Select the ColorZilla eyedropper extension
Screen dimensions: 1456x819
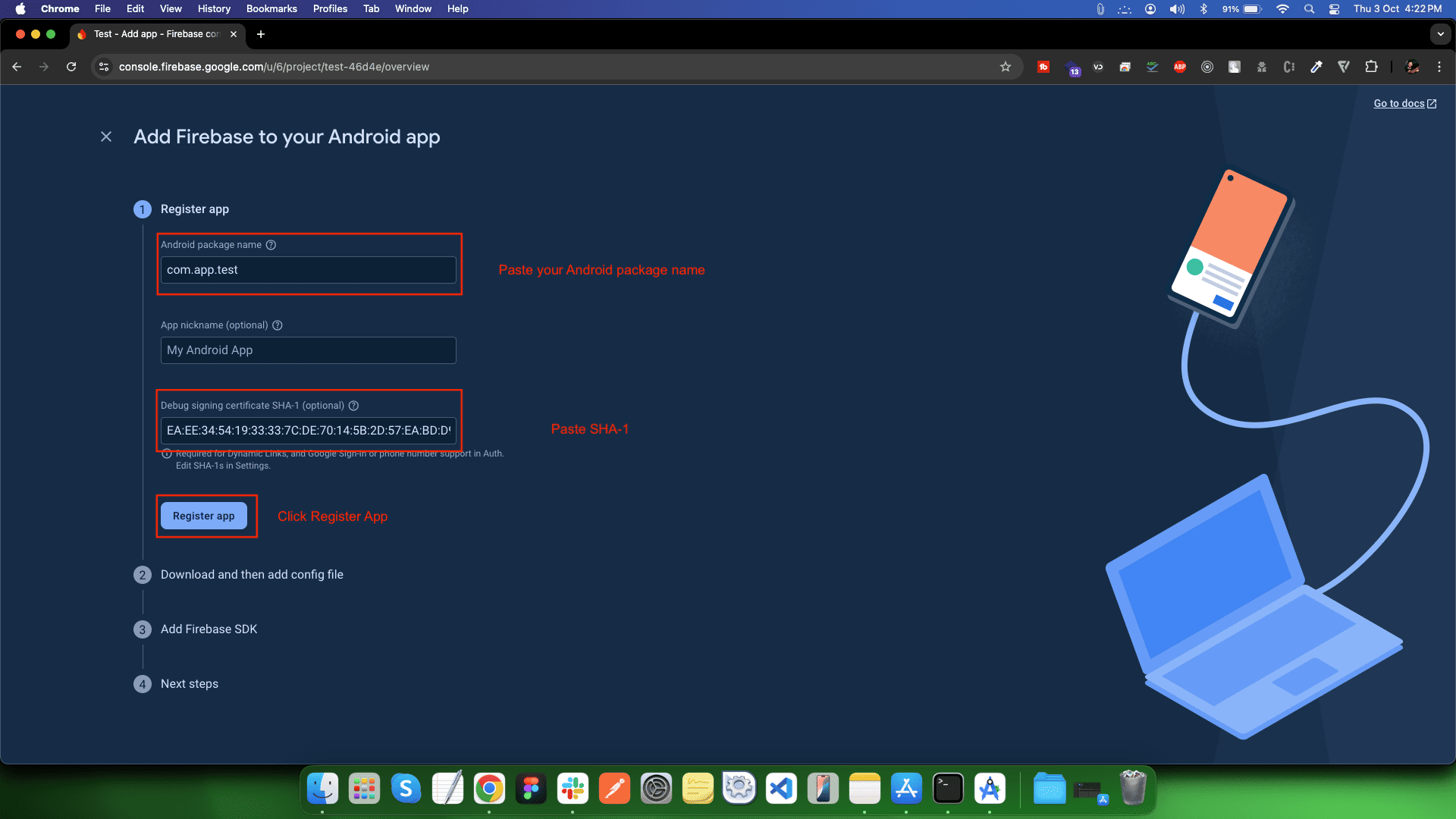pyautogui.click(x=1316, y=67)
